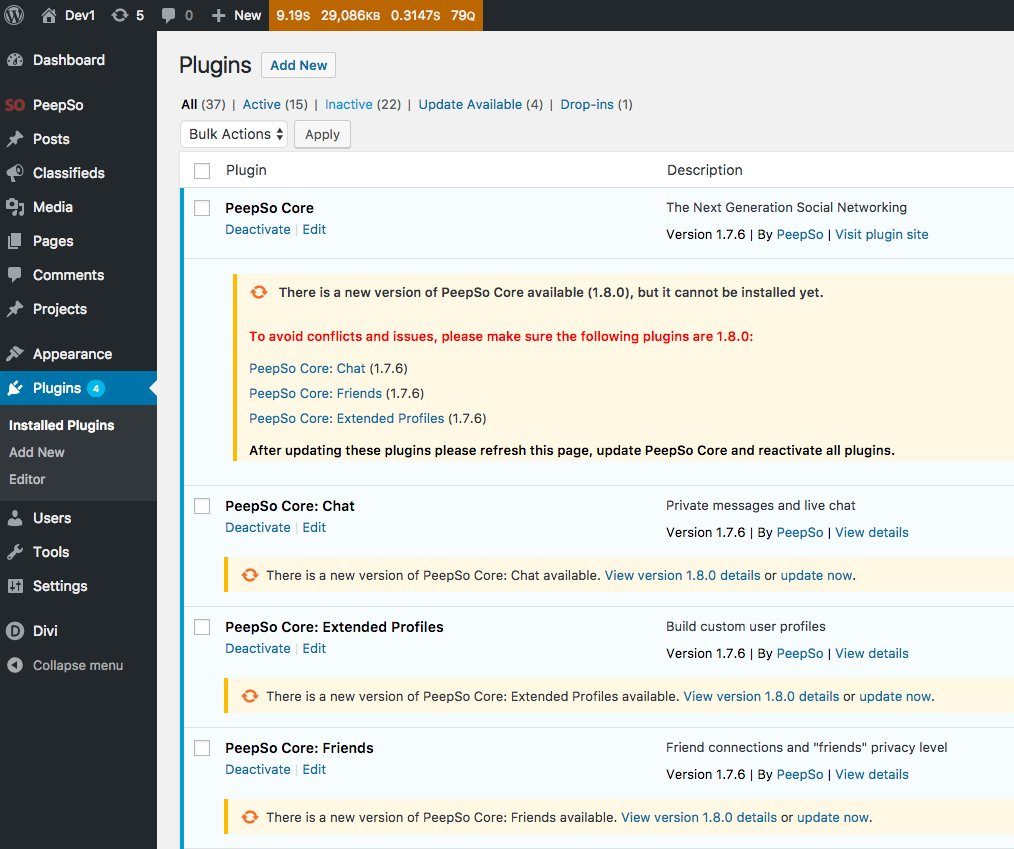Click the Settings sliders icon
This screenshot has height=849, width=1014.
coord(16,586)
